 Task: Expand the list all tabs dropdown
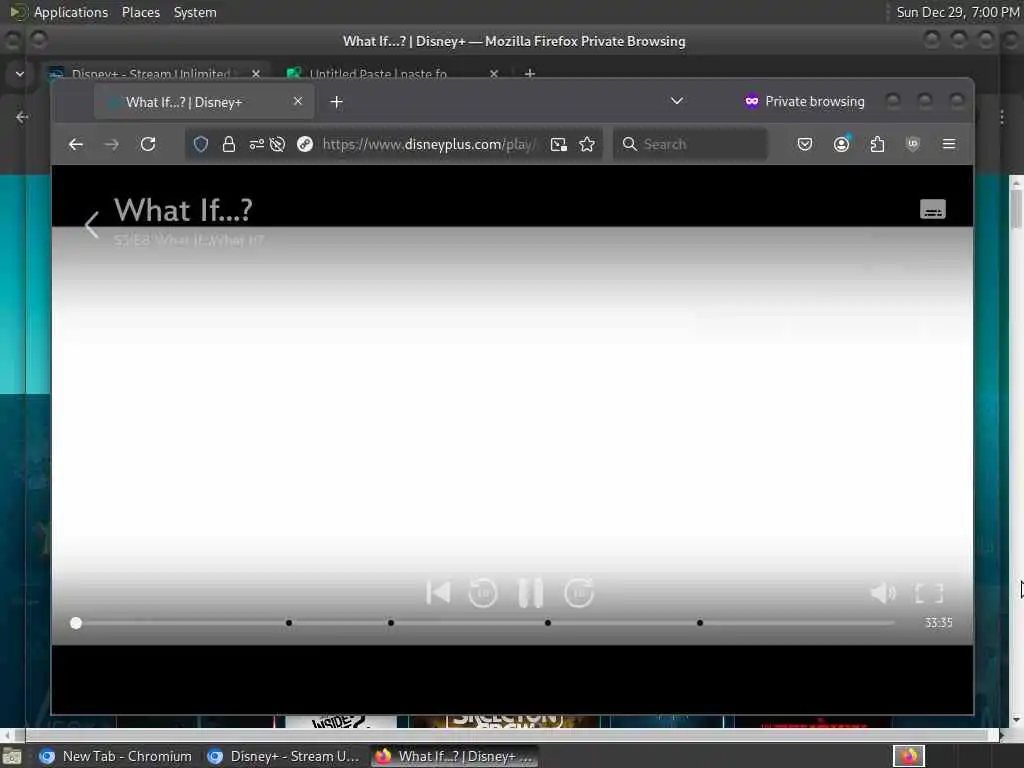coord(677,101)
